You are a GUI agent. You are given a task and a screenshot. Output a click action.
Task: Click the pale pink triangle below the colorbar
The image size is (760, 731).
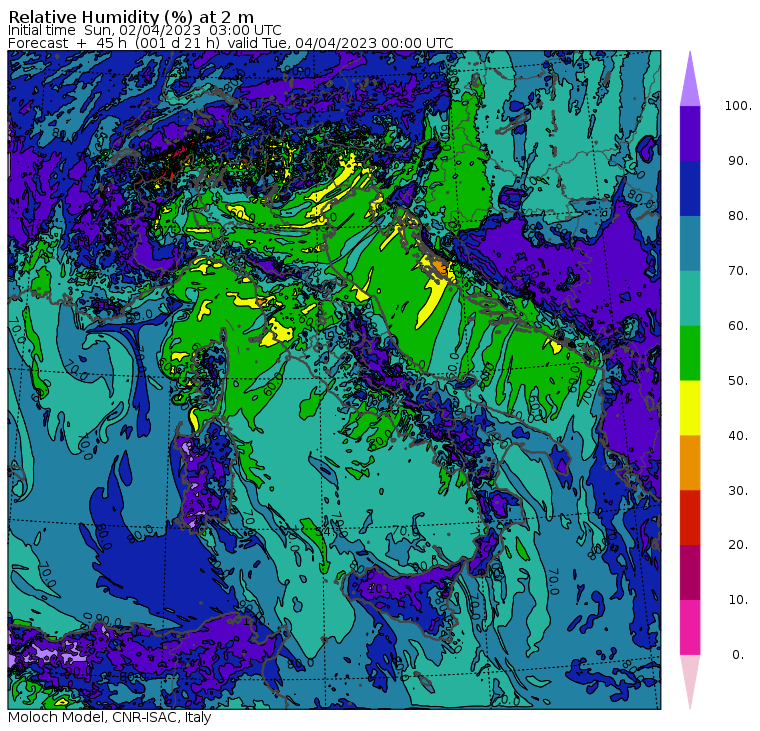click(x=690, y=681)
